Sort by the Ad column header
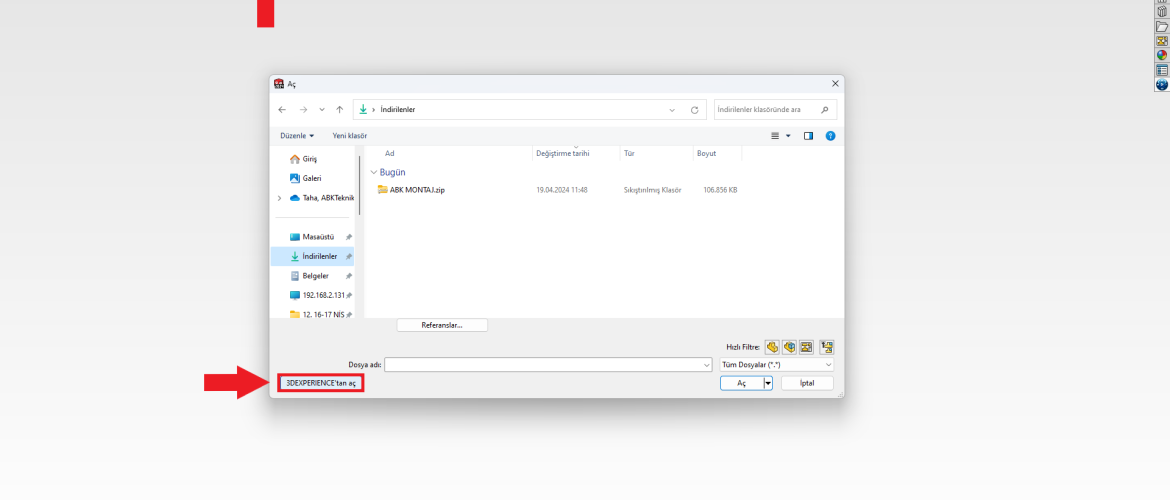 390,153
